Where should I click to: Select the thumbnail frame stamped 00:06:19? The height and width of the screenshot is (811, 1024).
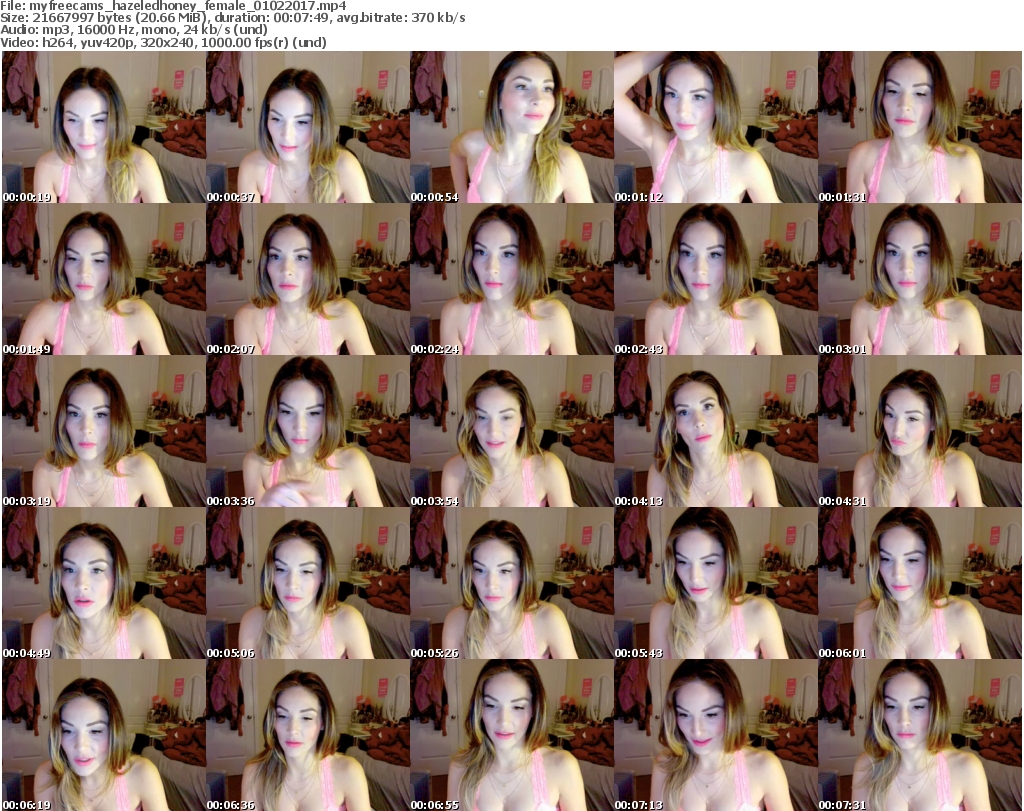pos(104,735)
